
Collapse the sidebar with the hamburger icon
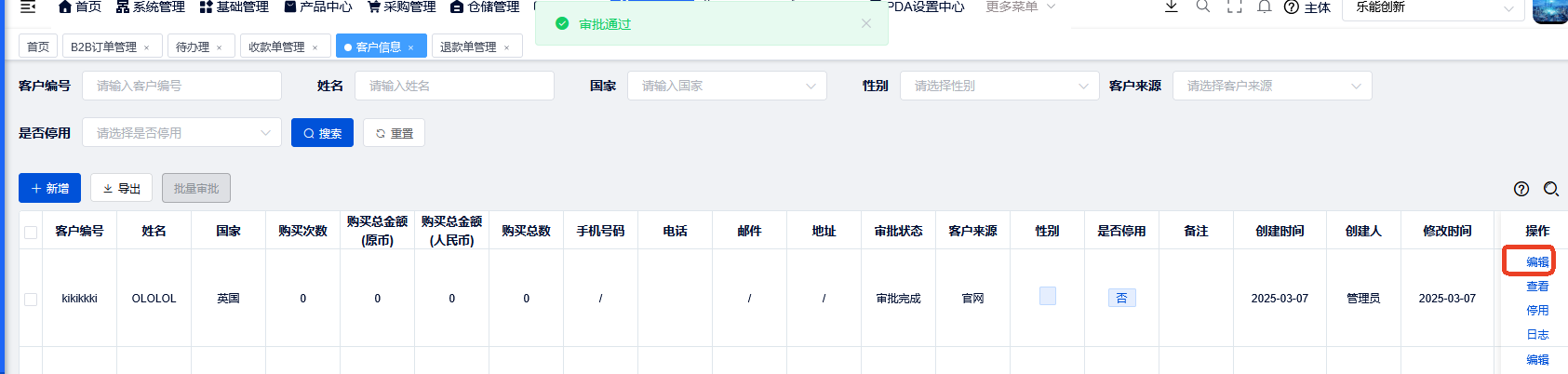coord(28,7)
